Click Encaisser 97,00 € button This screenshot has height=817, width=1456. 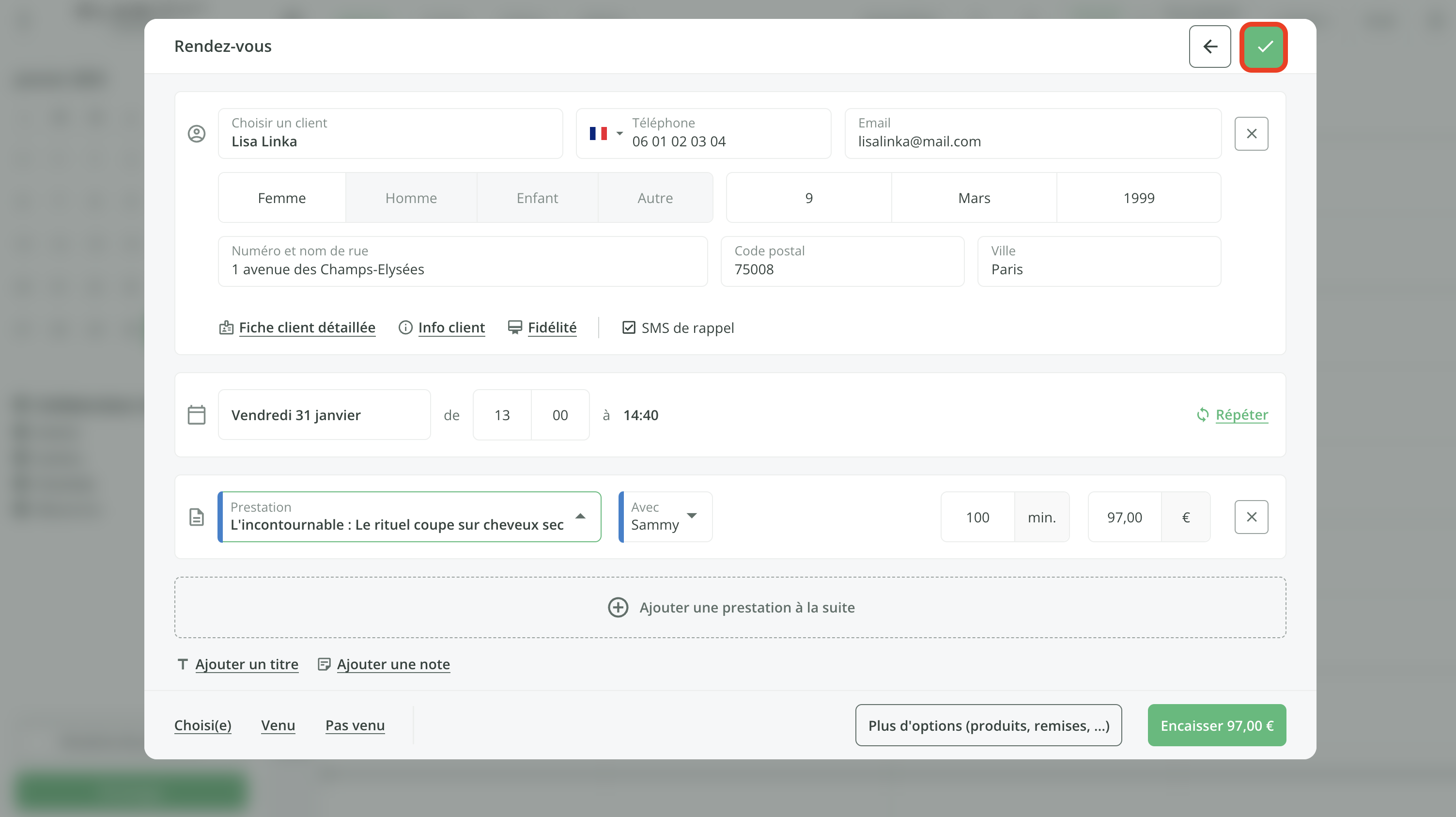coord(1216,725)
